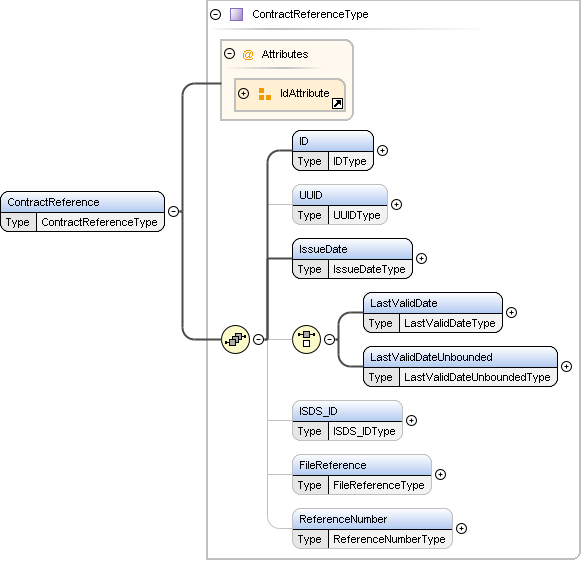Select the choice compositor icon
Image resolution: width=582 pixels, height=561 pixels.
306,339
